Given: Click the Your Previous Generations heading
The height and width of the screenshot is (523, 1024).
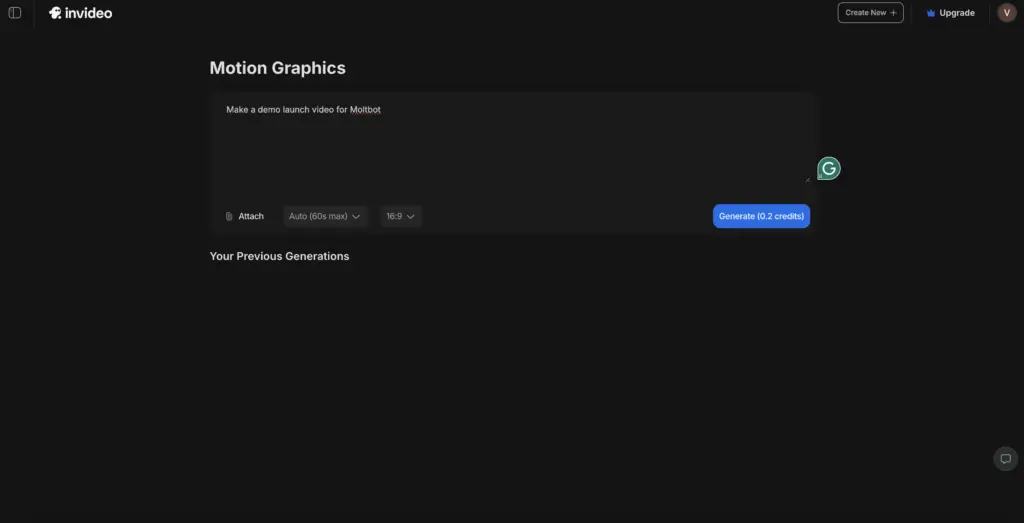Looking at the screenshot, I should [x=279, y=256].
